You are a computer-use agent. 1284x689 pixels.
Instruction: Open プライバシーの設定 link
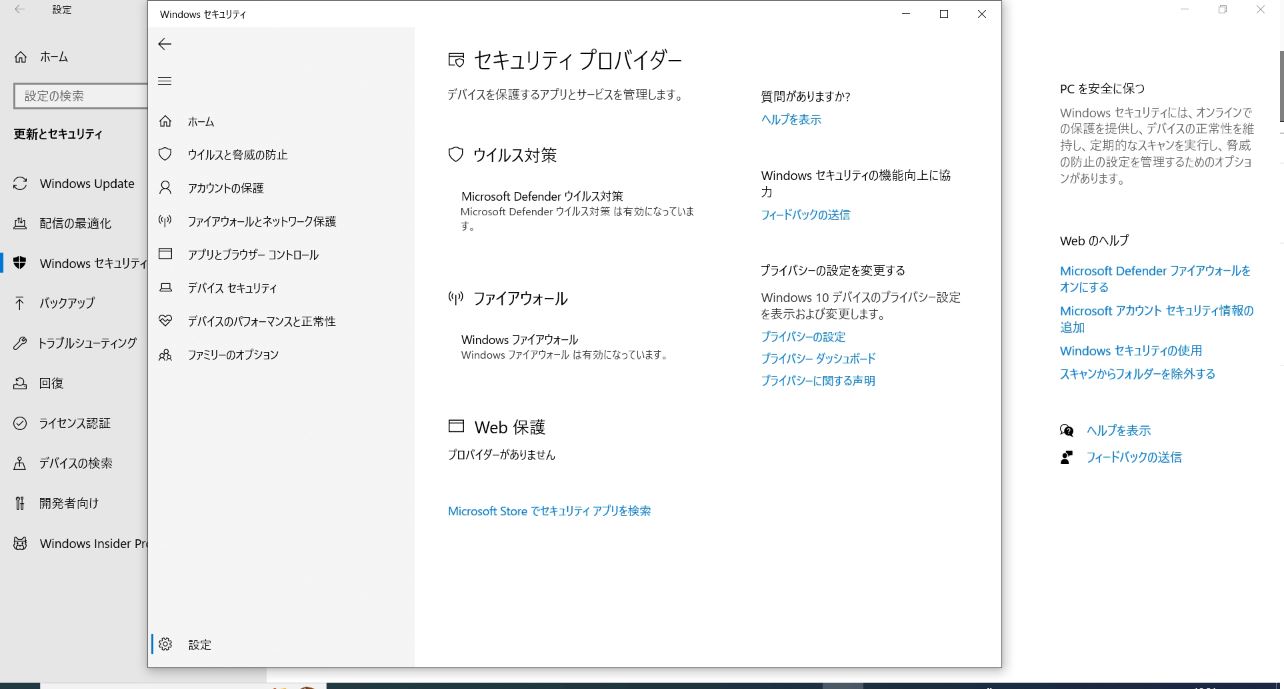(803, 337)
